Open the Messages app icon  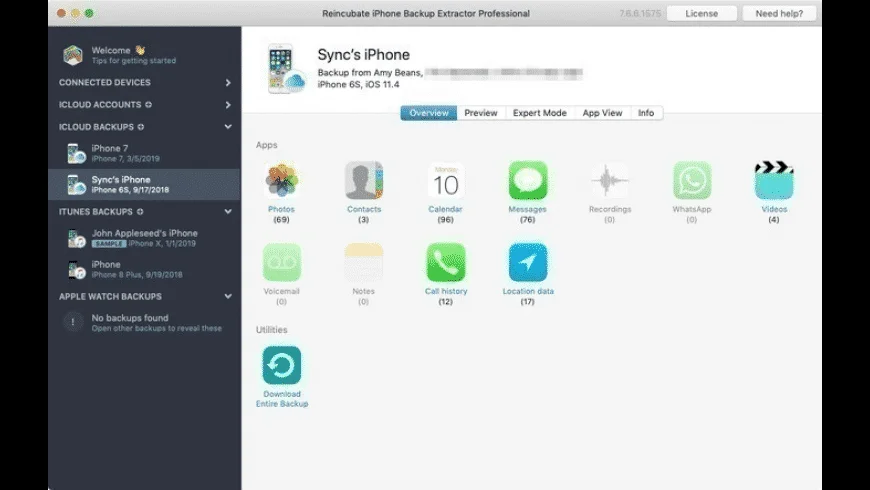528,180
